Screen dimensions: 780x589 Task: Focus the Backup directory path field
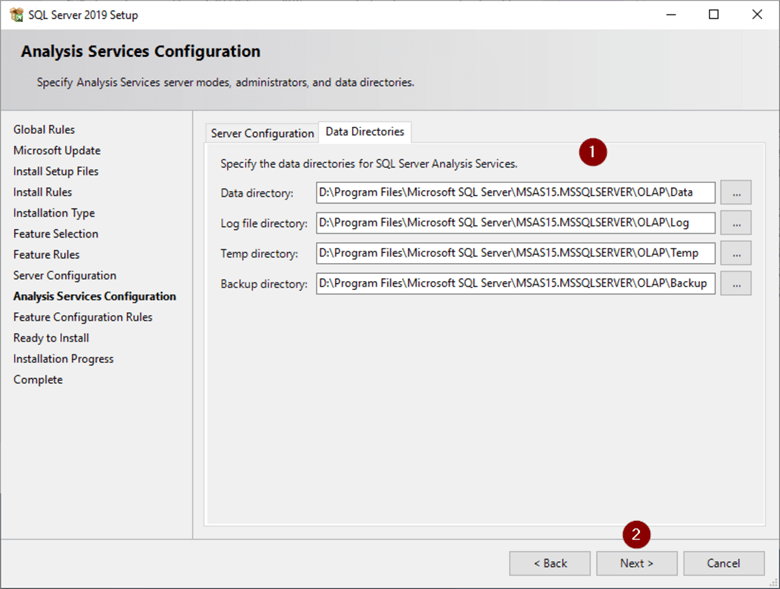515,283
